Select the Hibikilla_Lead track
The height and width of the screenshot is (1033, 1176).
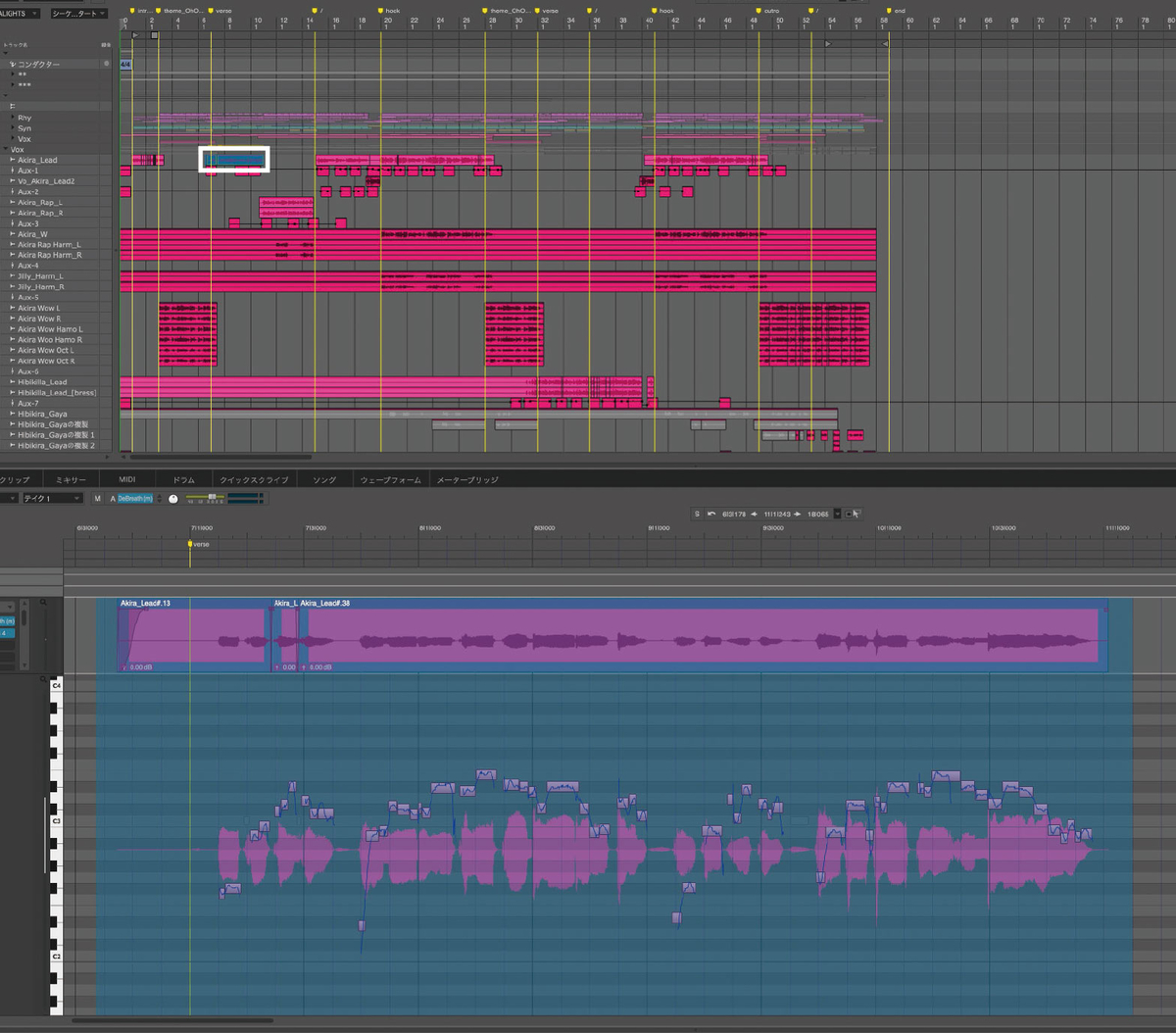pyautogui.click(x=42, y=382)
